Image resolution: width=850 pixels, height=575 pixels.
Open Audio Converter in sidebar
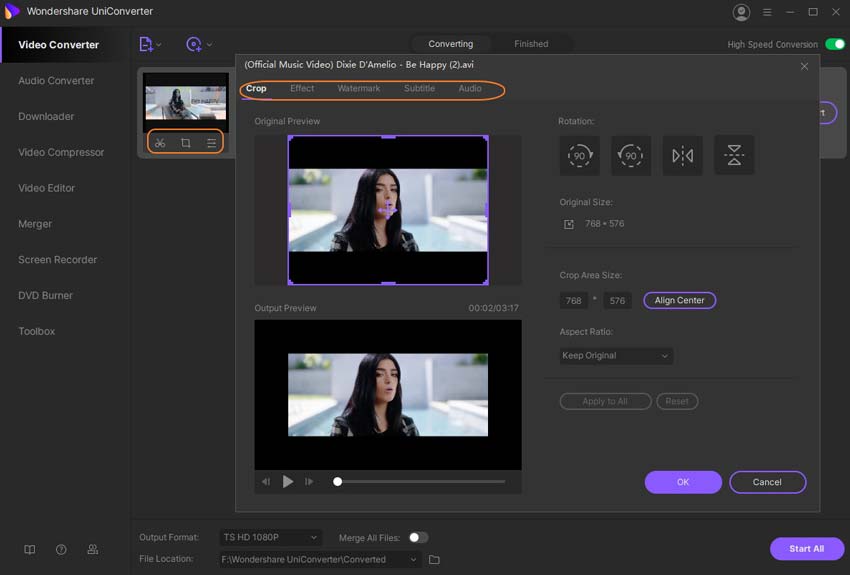click(x=56, y=81)
